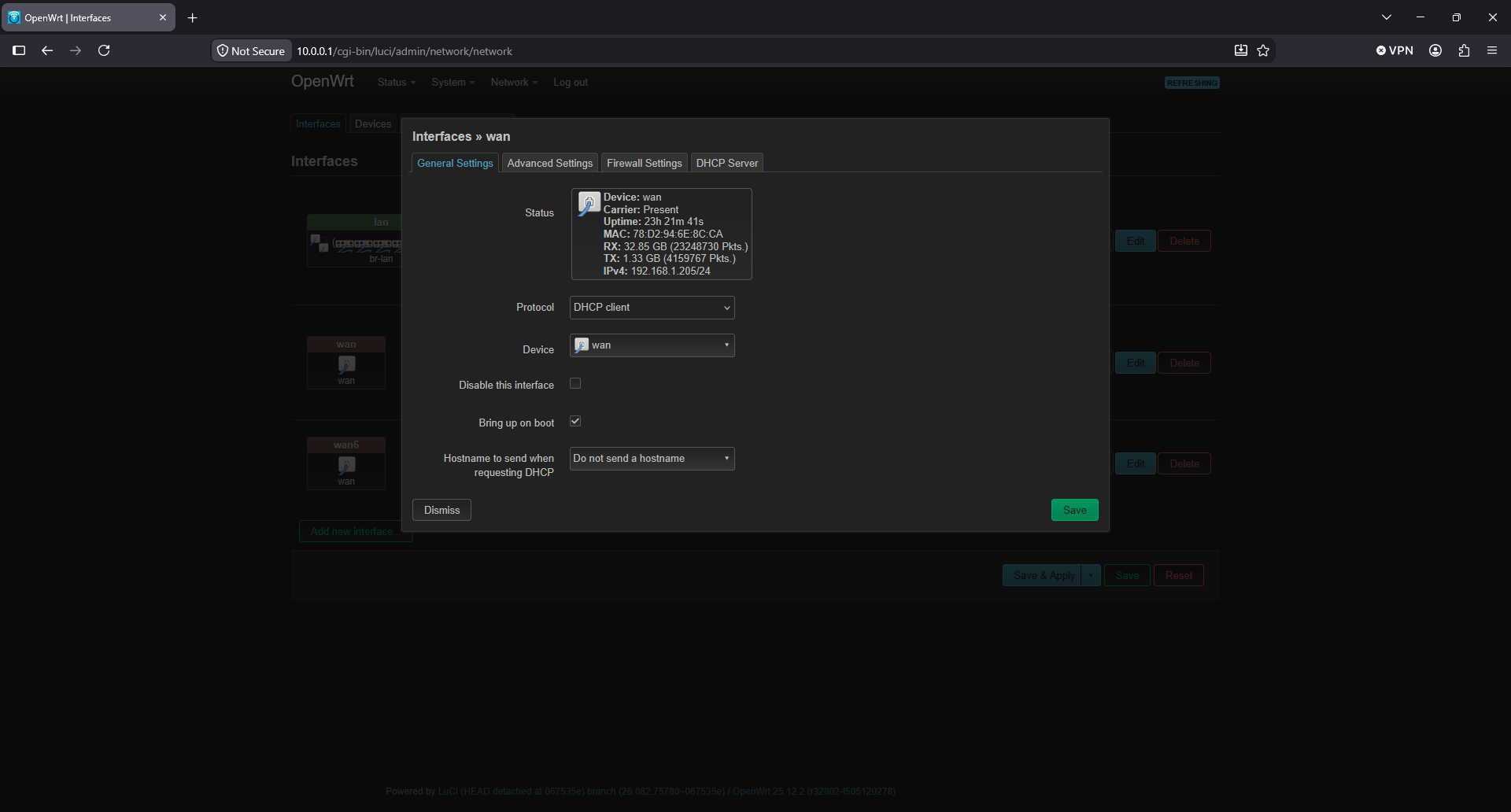Reload the page
This screenshot has height=812, width=1511.
click(x=104, y=50)
